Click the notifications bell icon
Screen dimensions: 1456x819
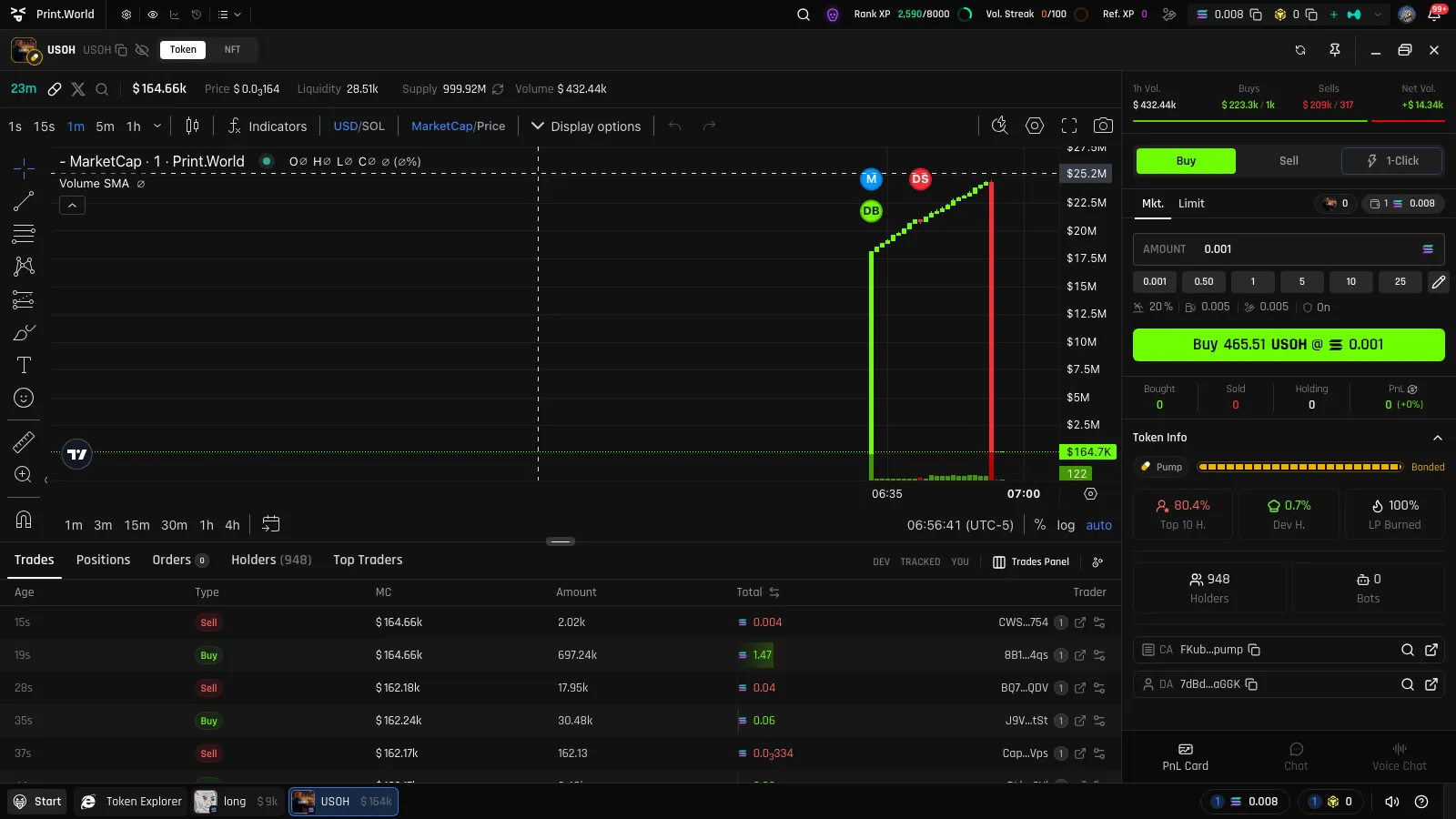click(x=1434, y=15)
